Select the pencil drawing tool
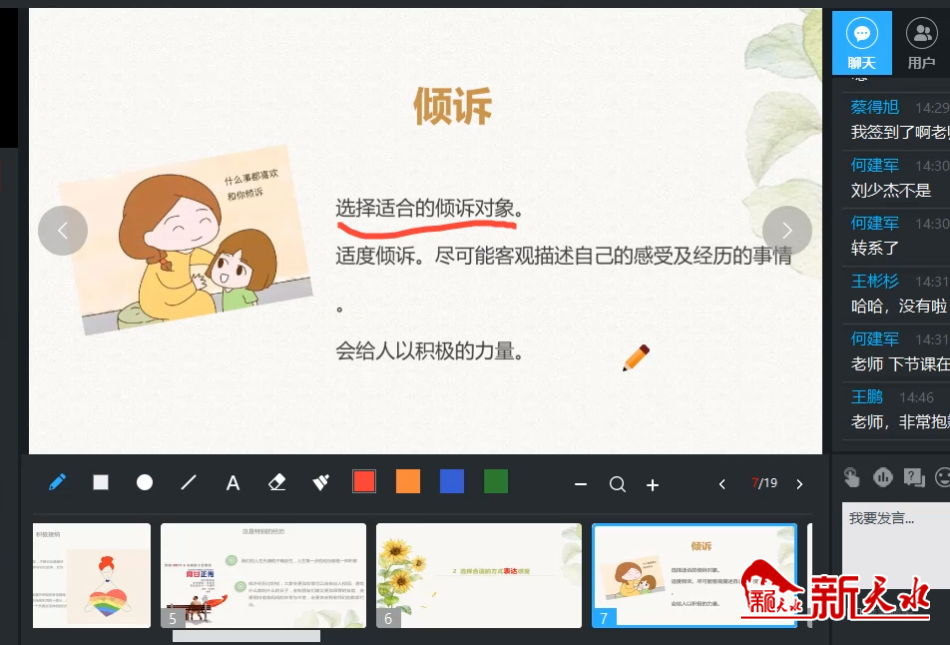Screen dimensions: 950x645 (57, 482)
